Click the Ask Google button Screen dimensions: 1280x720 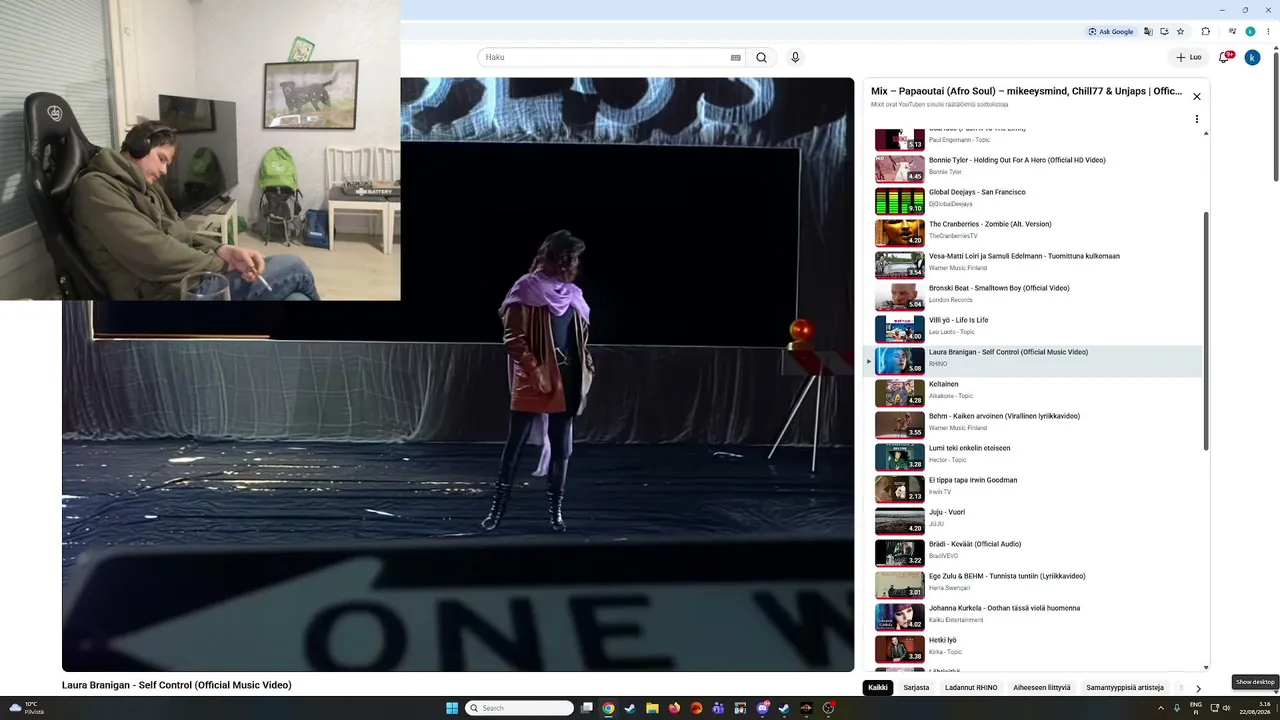point(1111,31)
